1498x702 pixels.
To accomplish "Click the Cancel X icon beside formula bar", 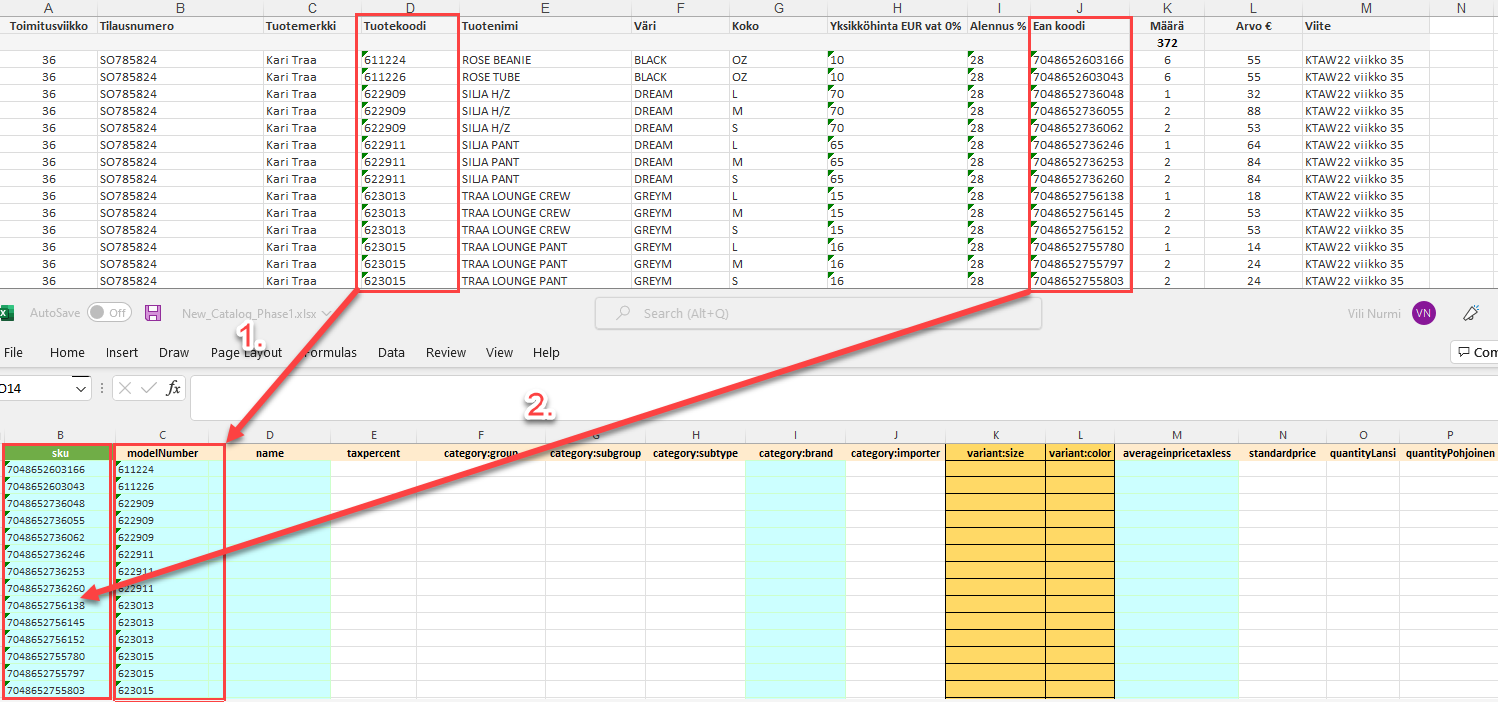I will coord(123,388).
